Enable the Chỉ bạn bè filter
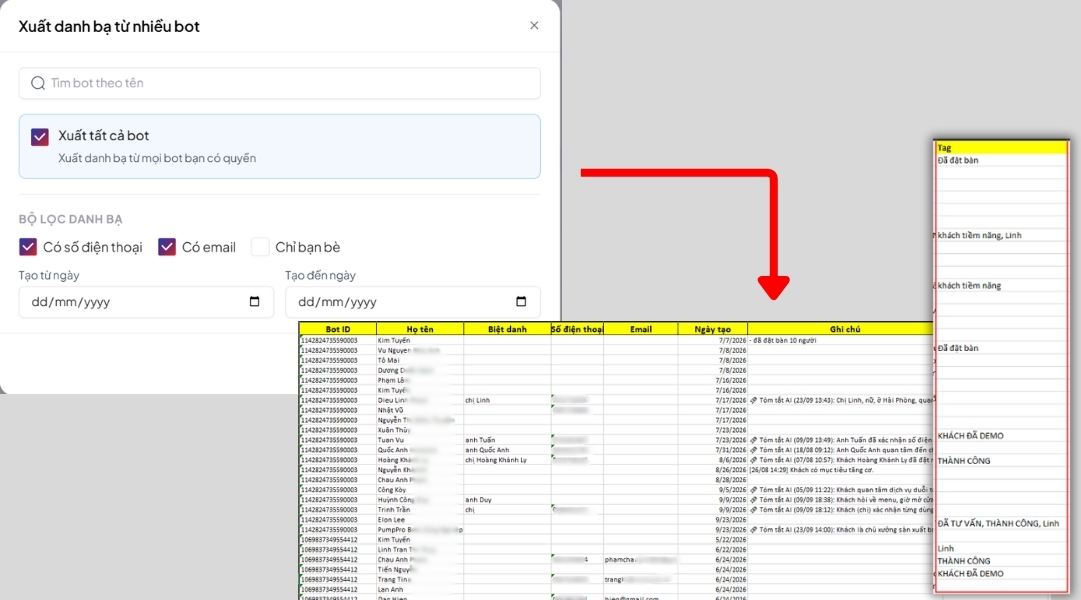The width and height of the screenshot is (1081, 600). [260, 247]
